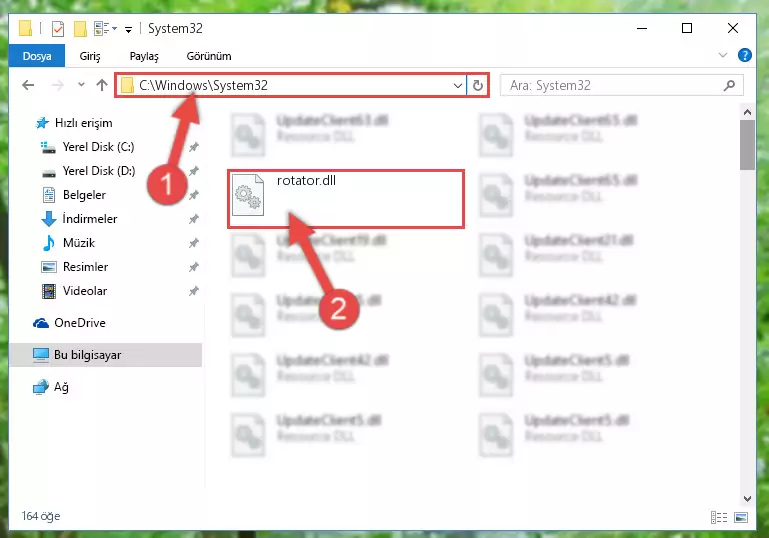Open the blue help icon
The height and width of the screenshot is (538, 769).
744,55
